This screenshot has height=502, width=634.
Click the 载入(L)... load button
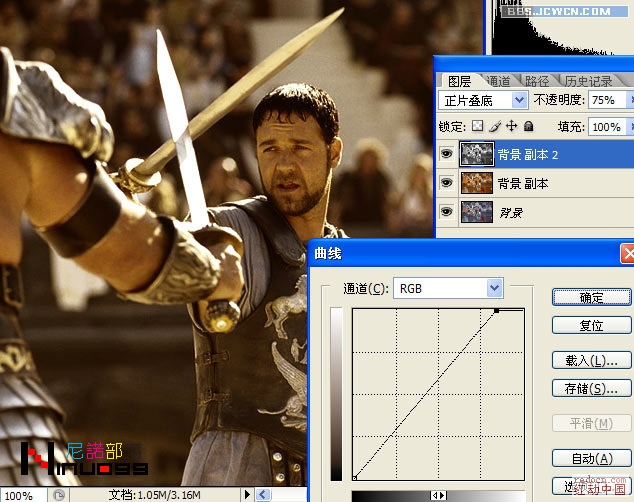click(x=591, y=360)
